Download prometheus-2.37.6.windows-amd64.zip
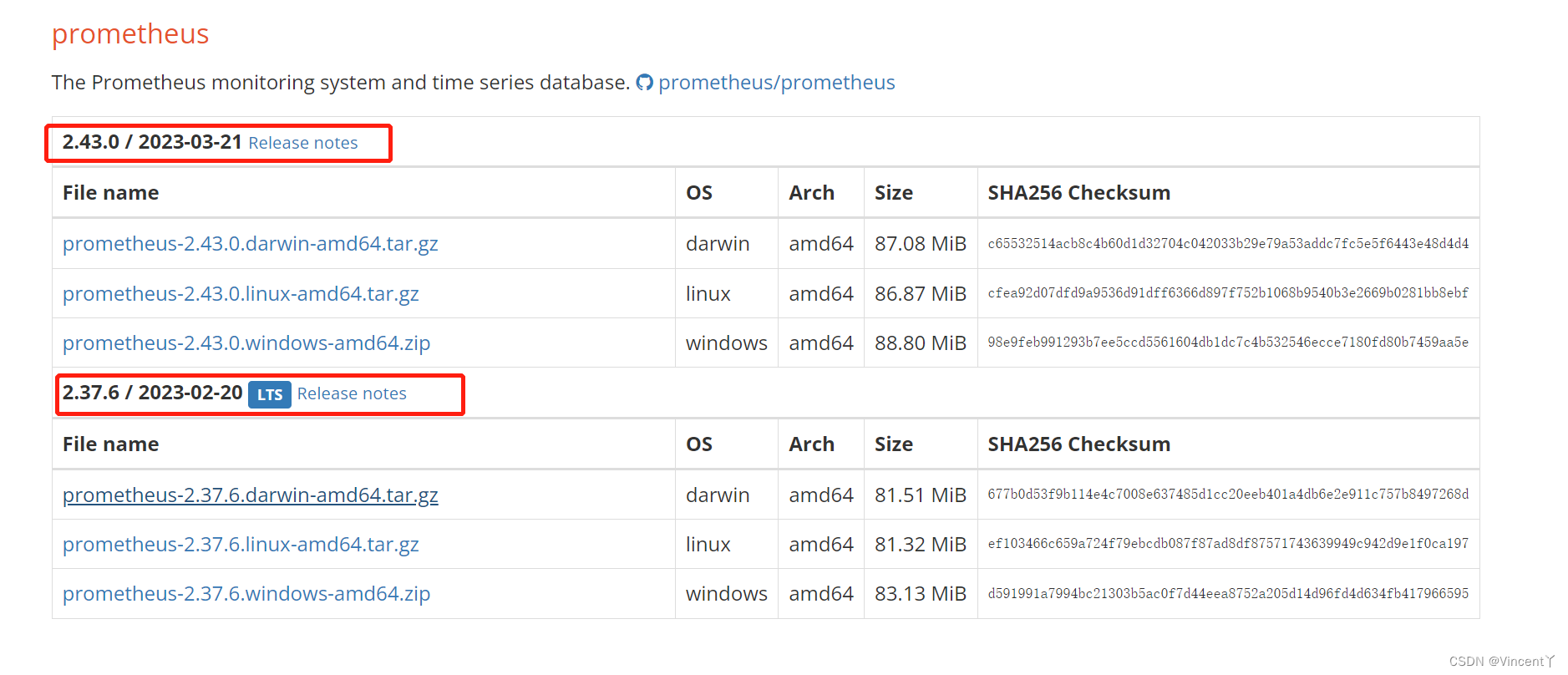Image resolution: width=1568 pixels, height=675 pixels. pos(246,593)
